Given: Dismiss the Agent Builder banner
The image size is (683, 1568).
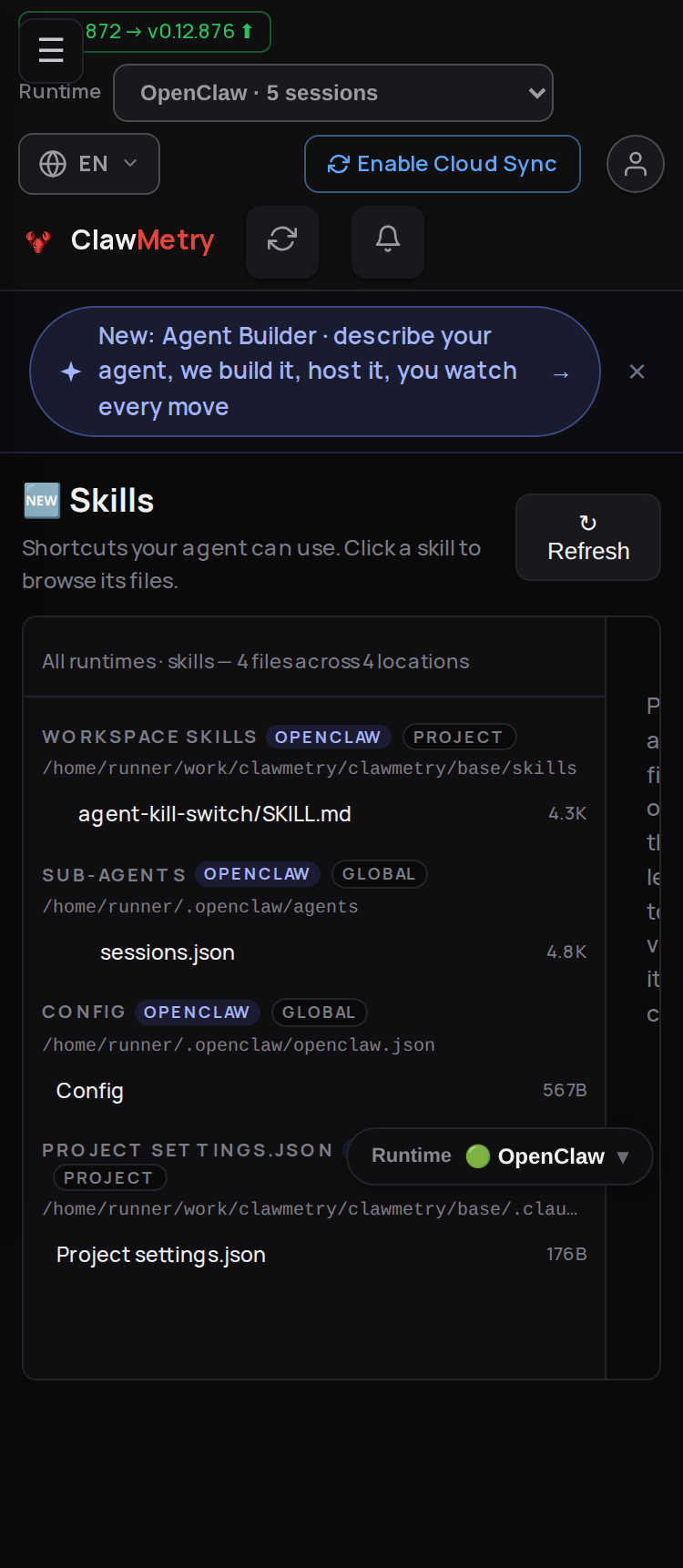Looking at the screenshot, I should (x=637, y=372).
